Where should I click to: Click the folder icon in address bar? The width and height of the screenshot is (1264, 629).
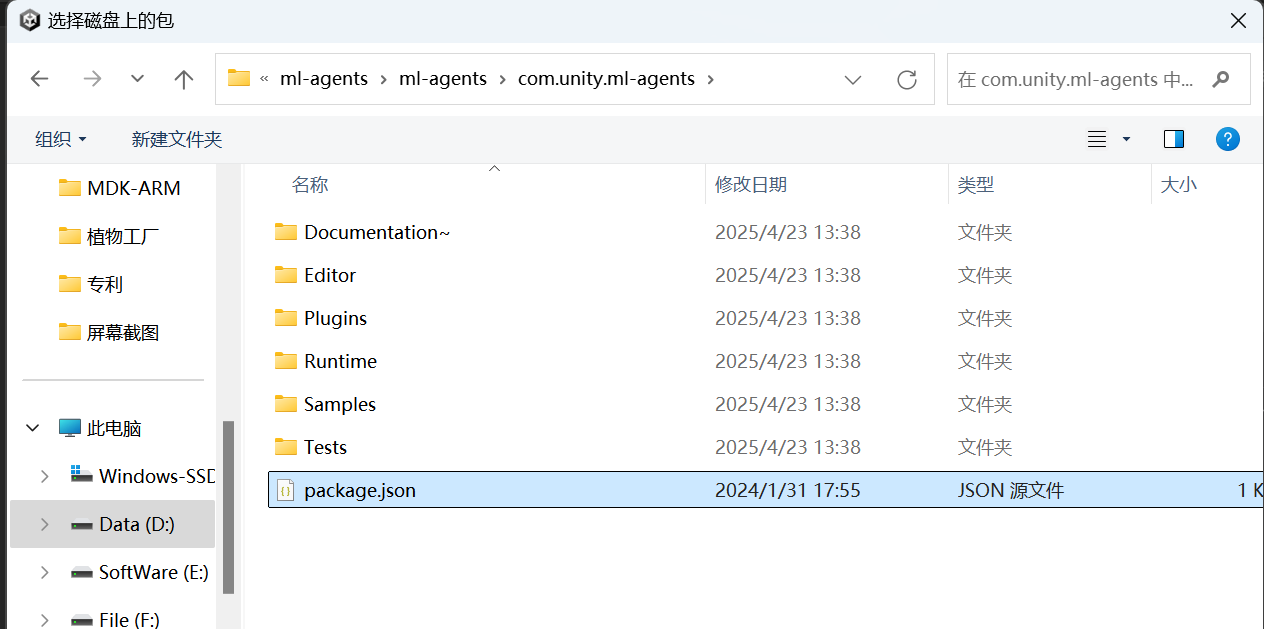point(239,78)
